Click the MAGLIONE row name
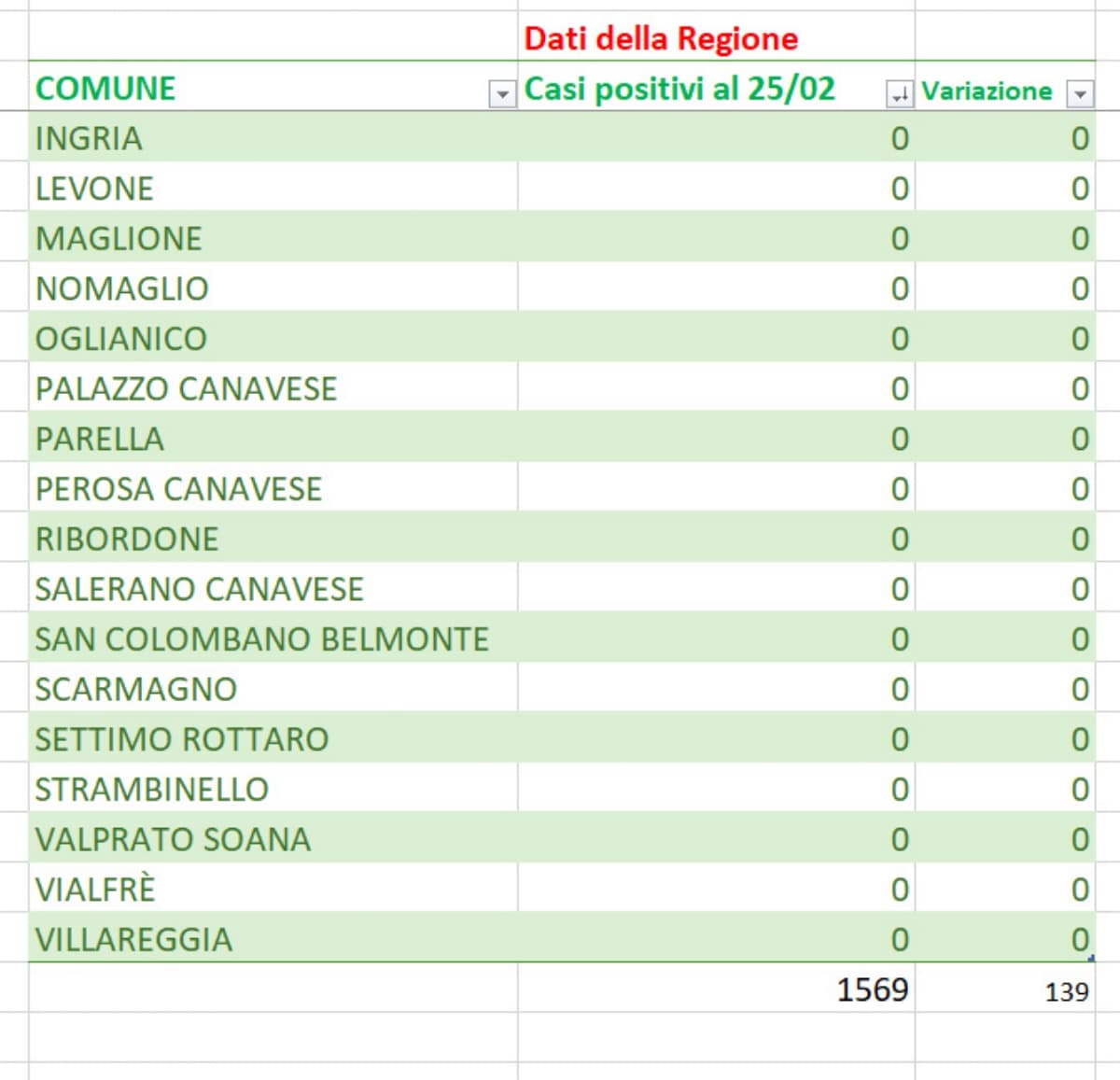Image resolution: width=1120 pixels, height=1080 pixels. pyautogui.click(x=119, y=239)
